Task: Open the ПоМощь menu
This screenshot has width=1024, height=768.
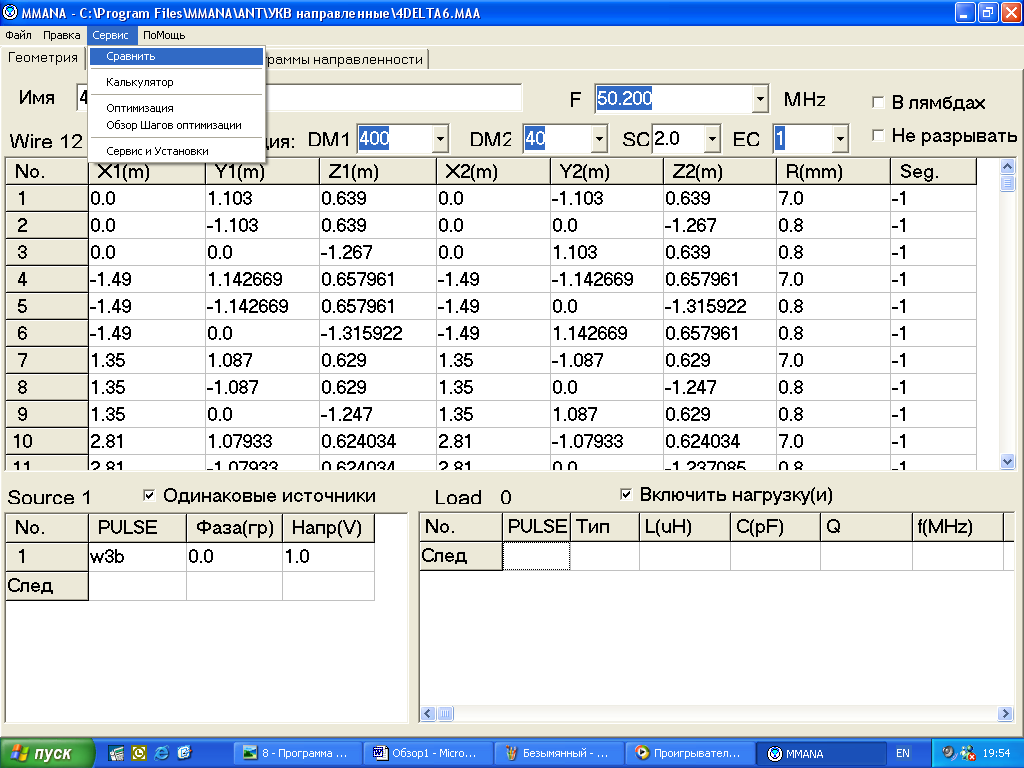Action: pos(164,35)
